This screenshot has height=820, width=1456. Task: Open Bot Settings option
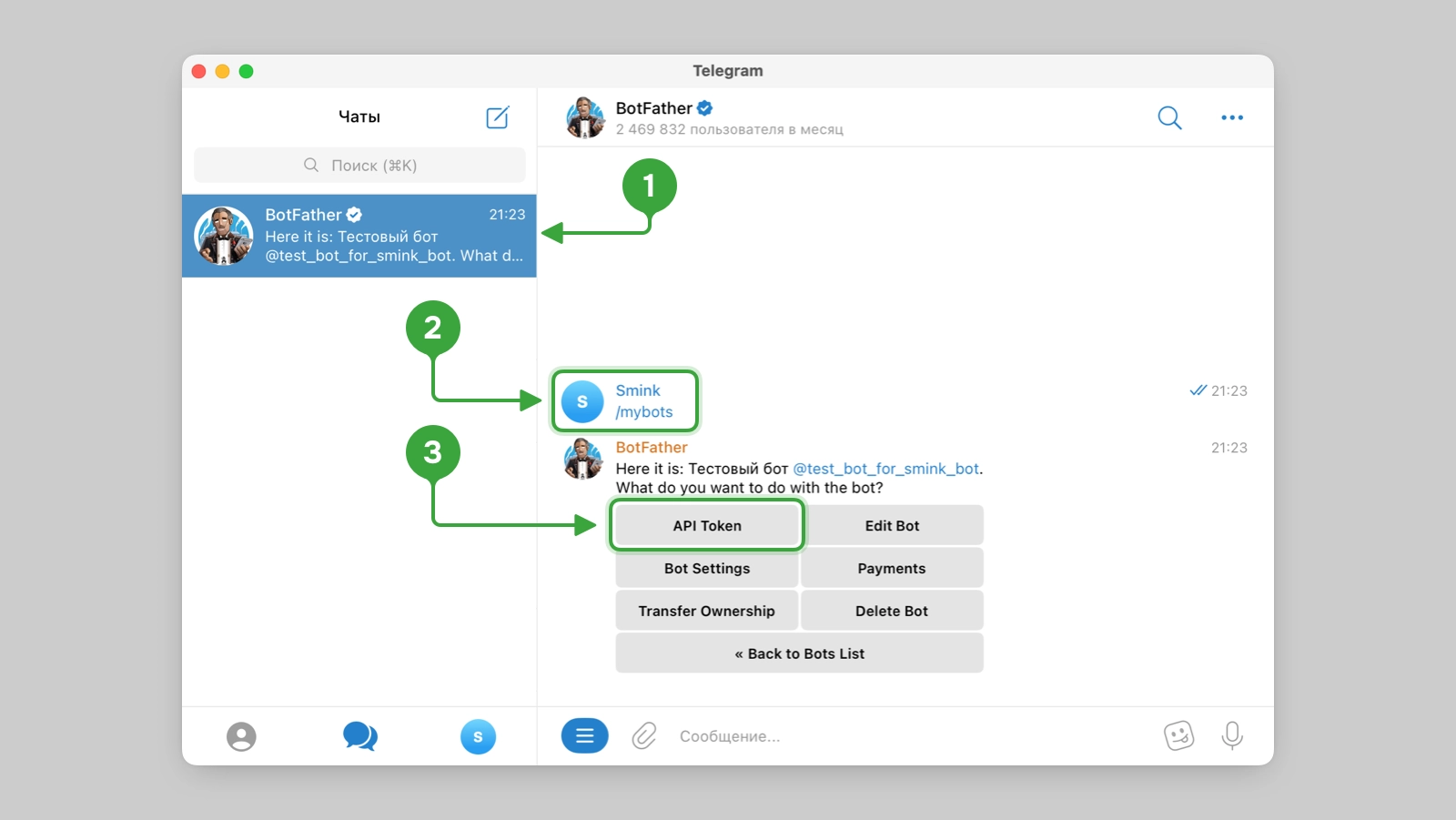click(x=707, y=568)
